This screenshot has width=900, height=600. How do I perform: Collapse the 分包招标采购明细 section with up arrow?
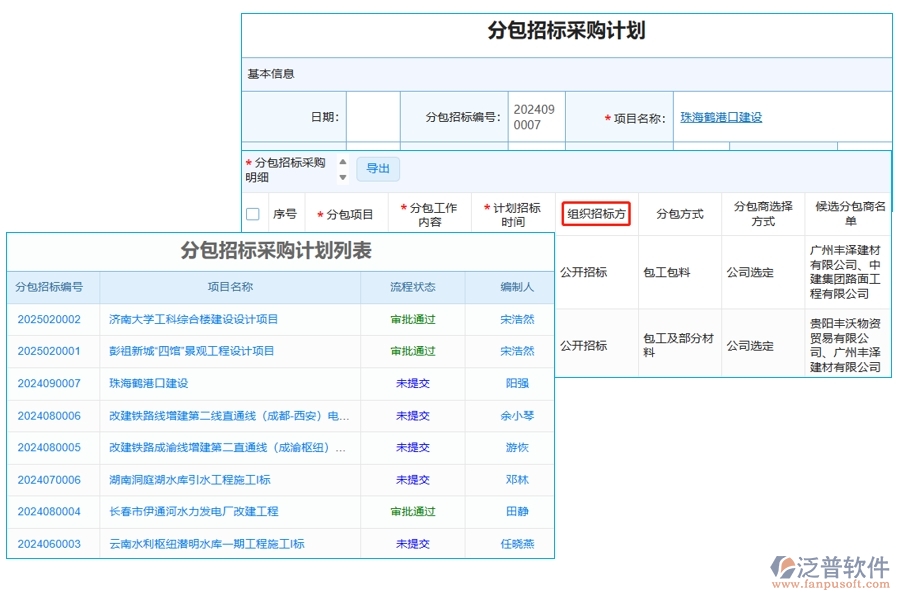[x=342, y=161]
